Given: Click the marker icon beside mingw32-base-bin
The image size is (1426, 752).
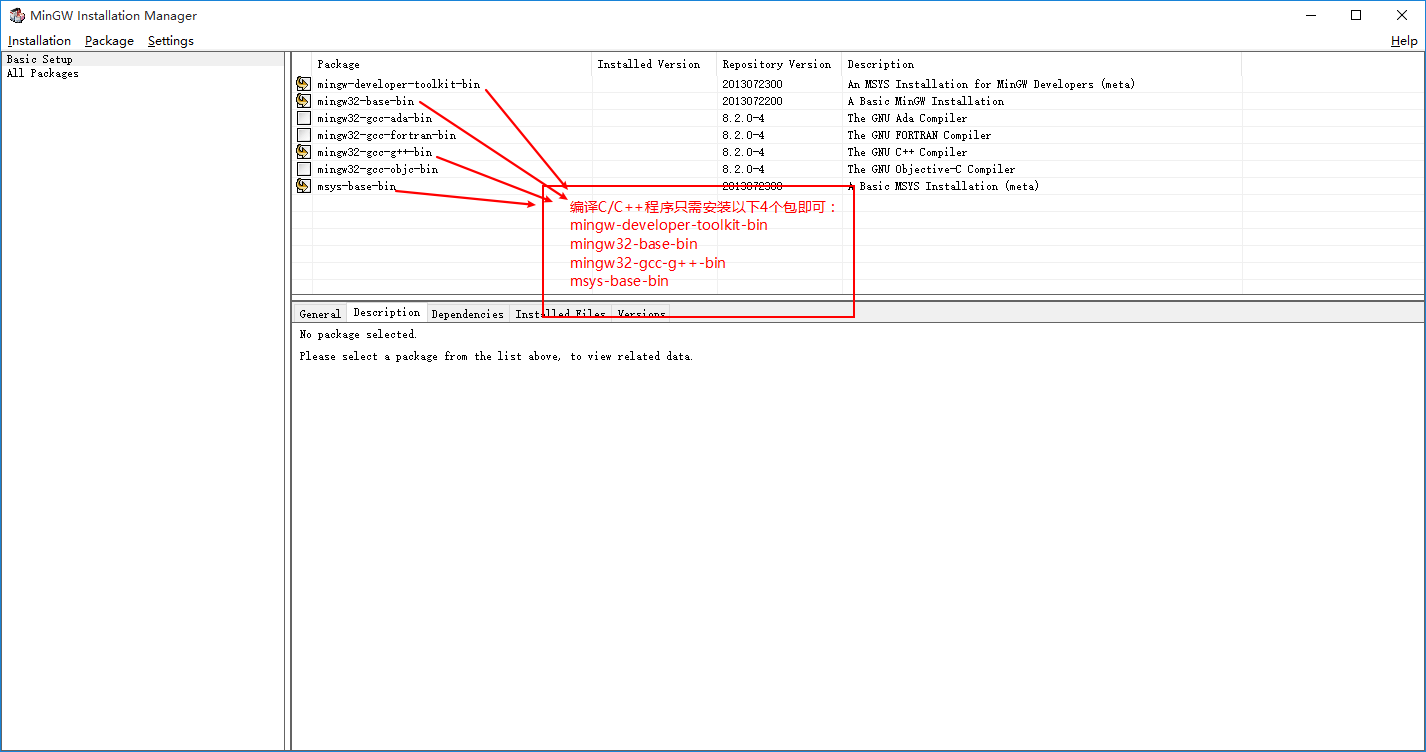Looking at the screenshot, I should point(303,100).
